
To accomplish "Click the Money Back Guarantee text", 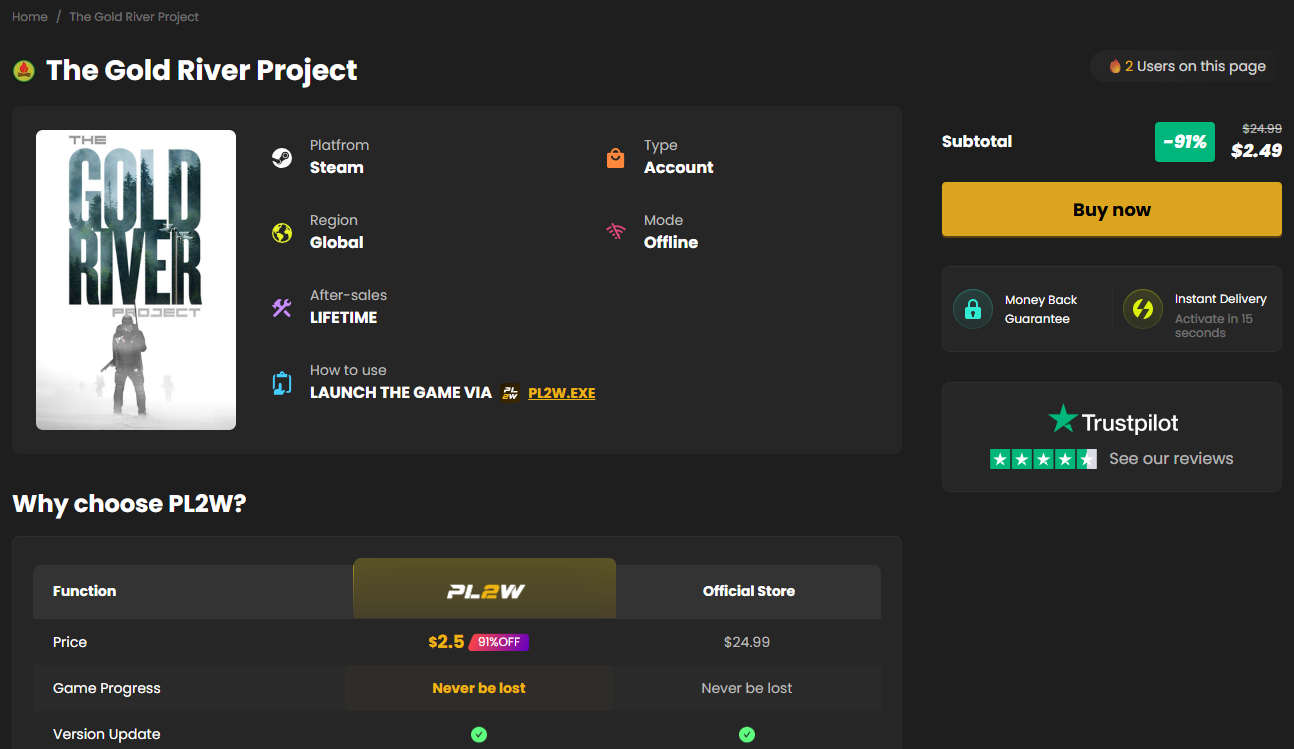I will click(1041, 309).
